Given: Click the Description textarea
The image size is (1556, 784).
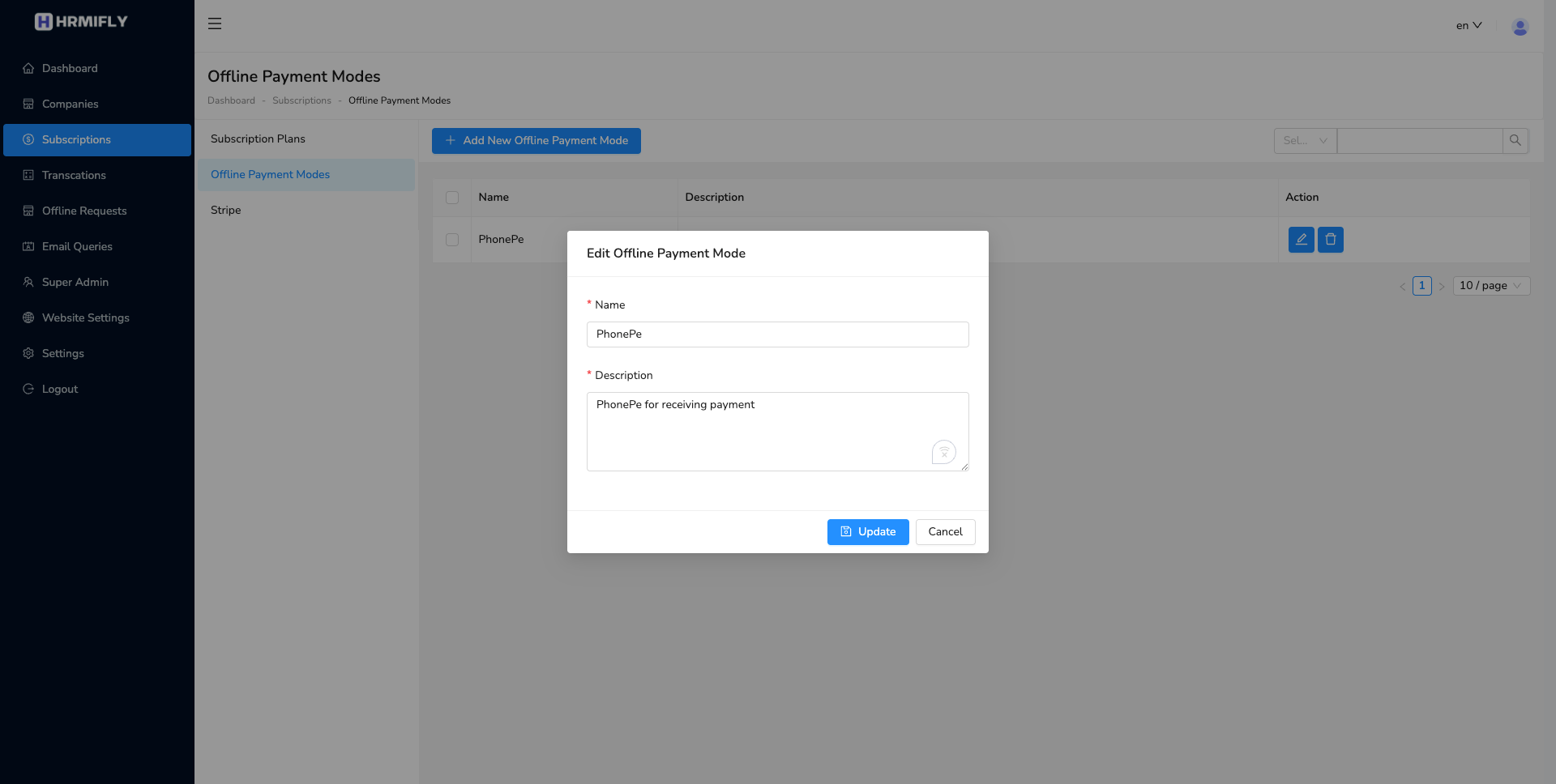Looking at the screenshot, I should pos(778,432).
